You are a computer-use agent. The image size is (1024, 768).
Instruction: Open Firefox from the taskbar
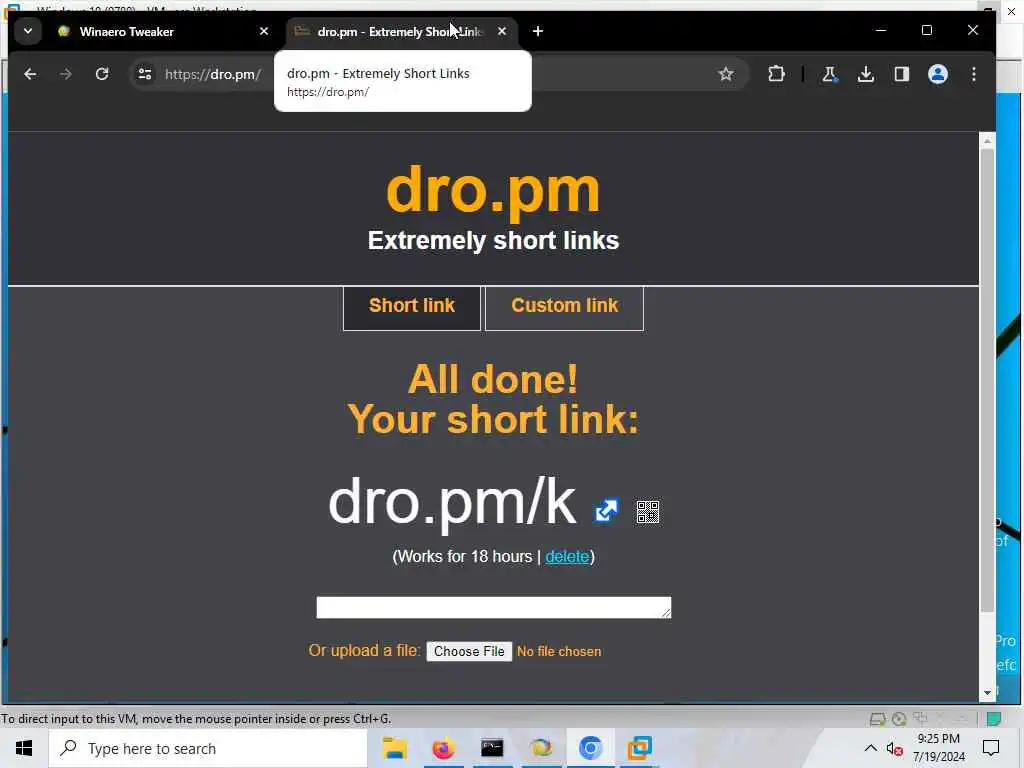(x=443, y=748)
